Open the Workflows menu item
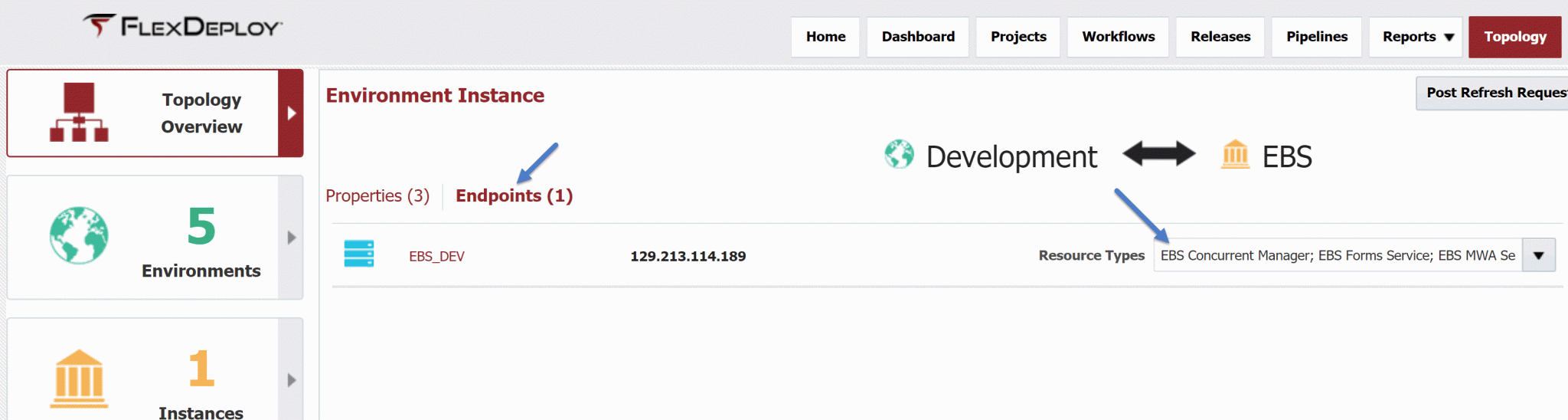 click(1118, 37)
